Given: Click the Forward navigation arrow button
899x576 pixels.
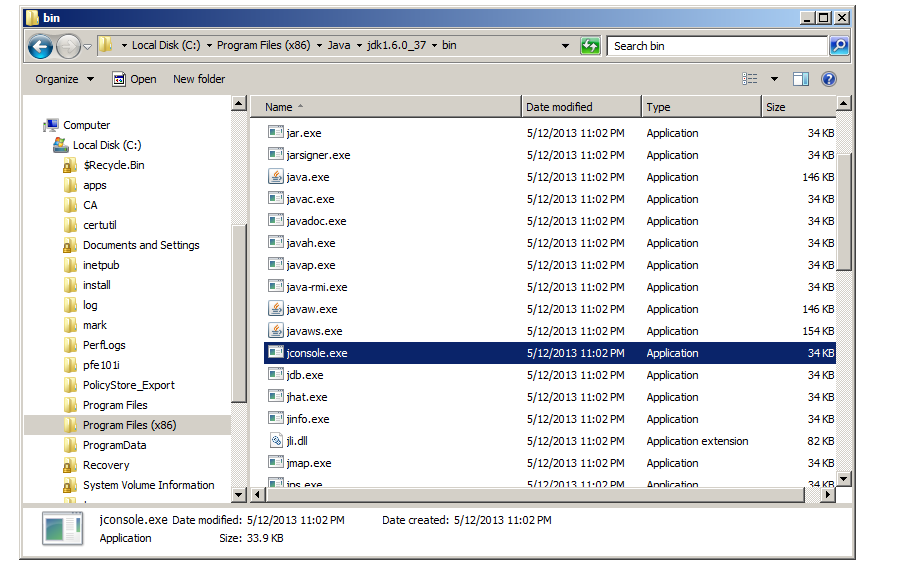Looking at the screenshot, I should click(68, 46).
